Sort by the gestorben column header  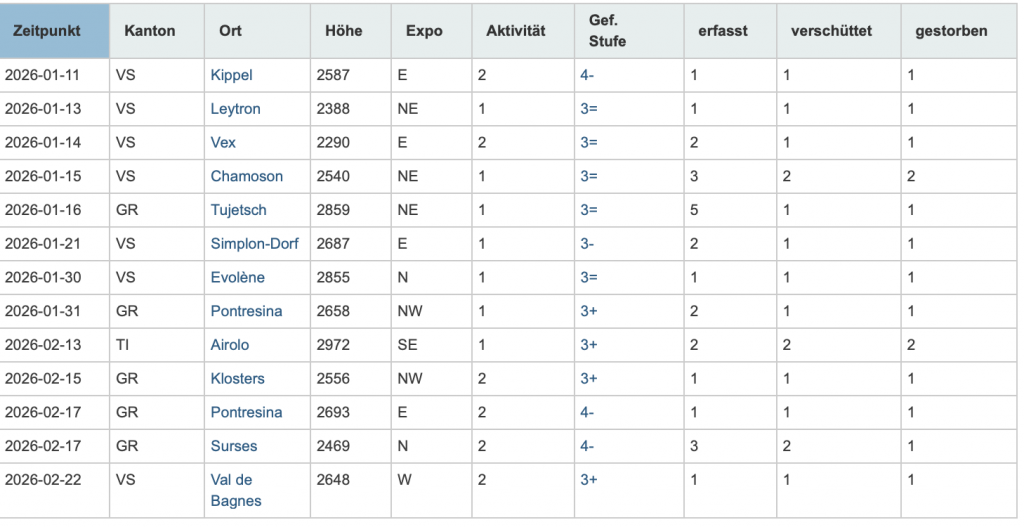pos(951,31)
